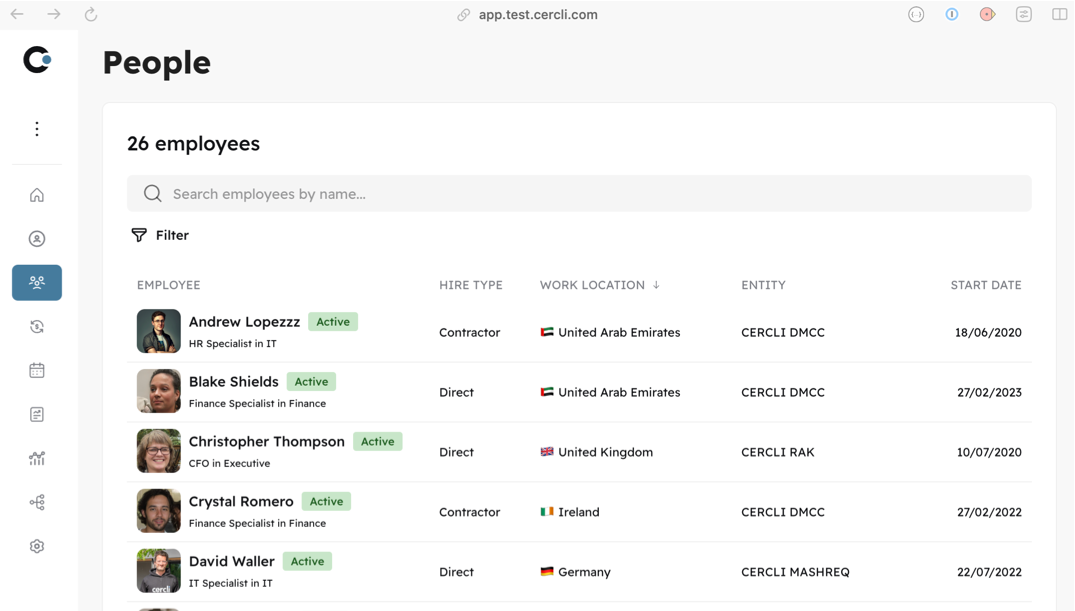1075x611 pixels.
Task: Click start date 18/06/2020
Action: coord(988,333)
